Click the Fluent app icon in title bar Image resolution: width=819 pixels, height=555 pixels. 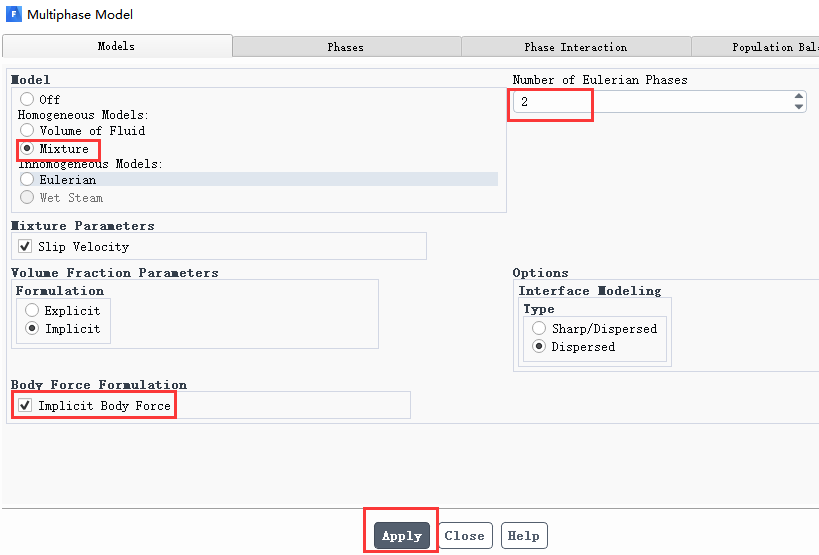coord(14,14)
